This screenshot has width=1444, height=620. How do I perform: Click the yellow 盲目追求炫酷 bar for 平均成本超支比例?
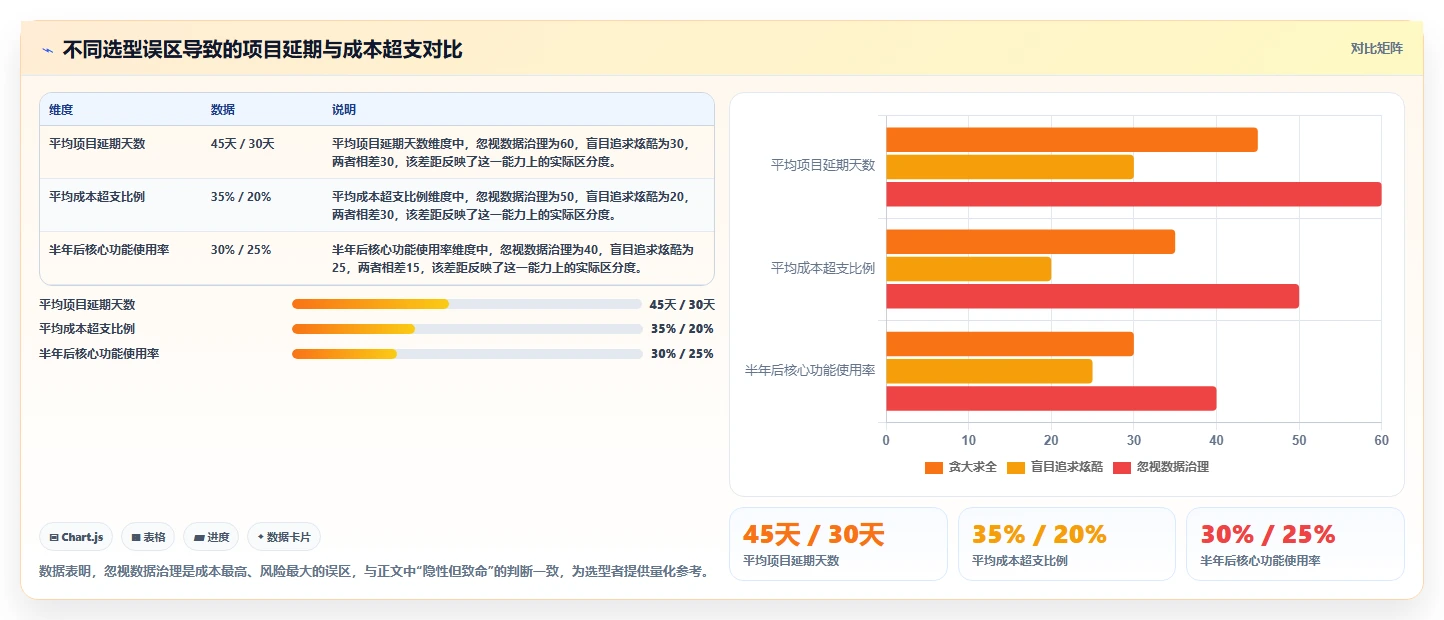[x=968, y=269]
